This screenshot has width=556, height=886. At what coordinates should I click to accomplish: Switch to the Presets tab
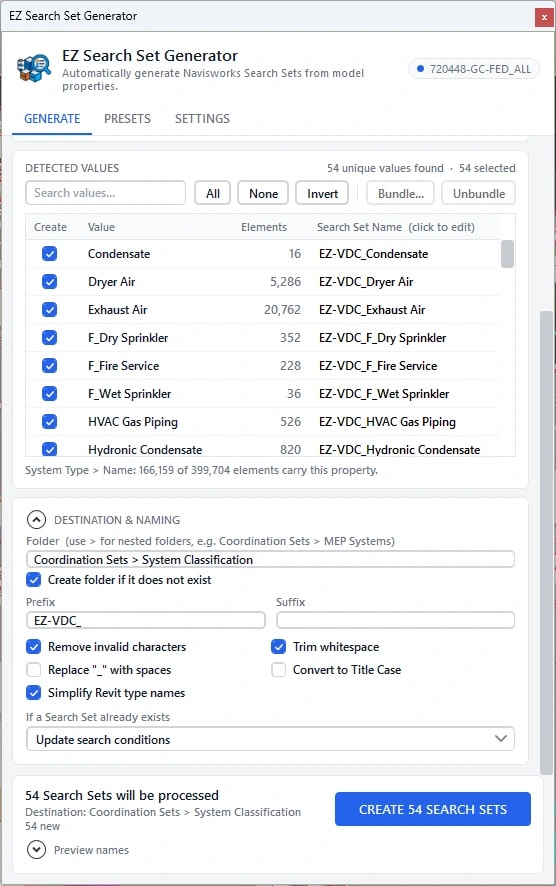pyautogui.click(x=127, y=119)
